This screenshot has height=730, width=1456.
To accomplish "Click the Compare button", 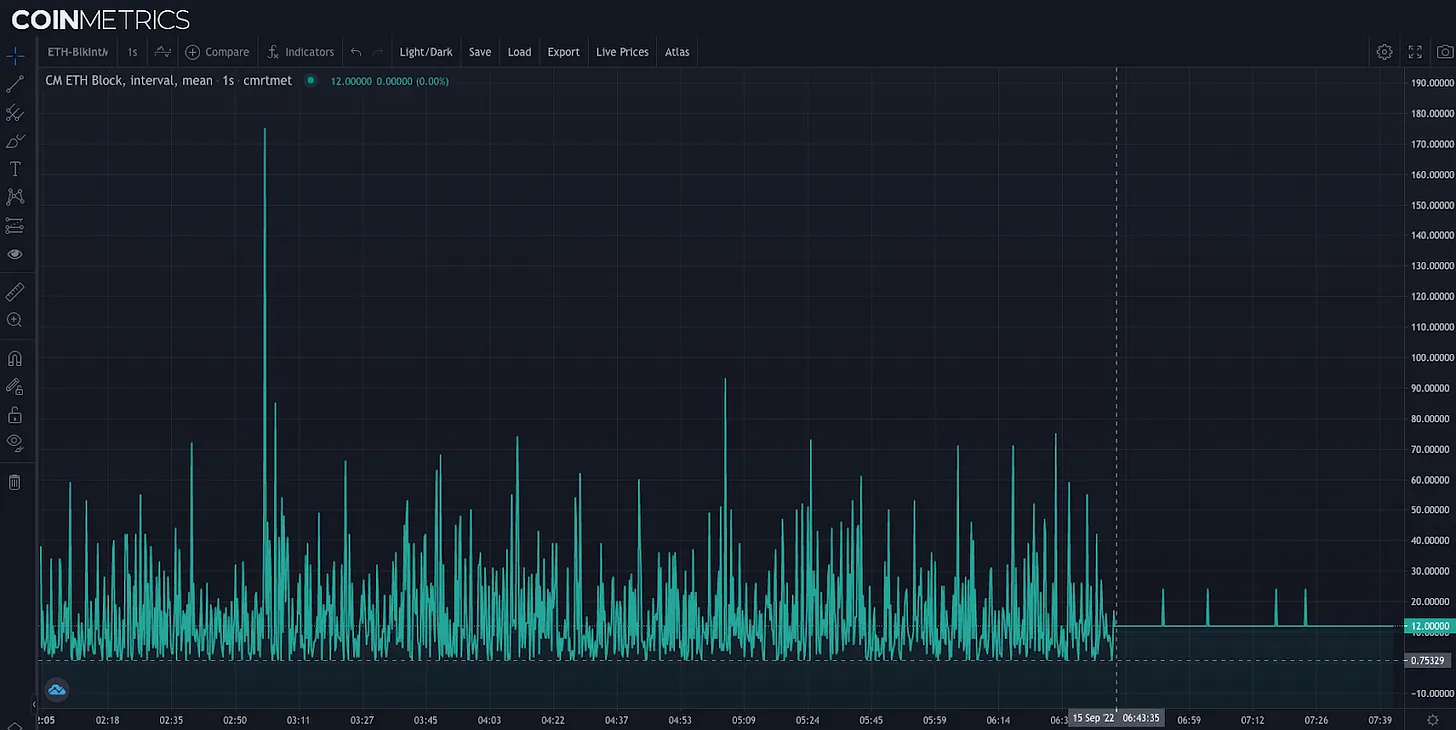I will tap(217, 52).
